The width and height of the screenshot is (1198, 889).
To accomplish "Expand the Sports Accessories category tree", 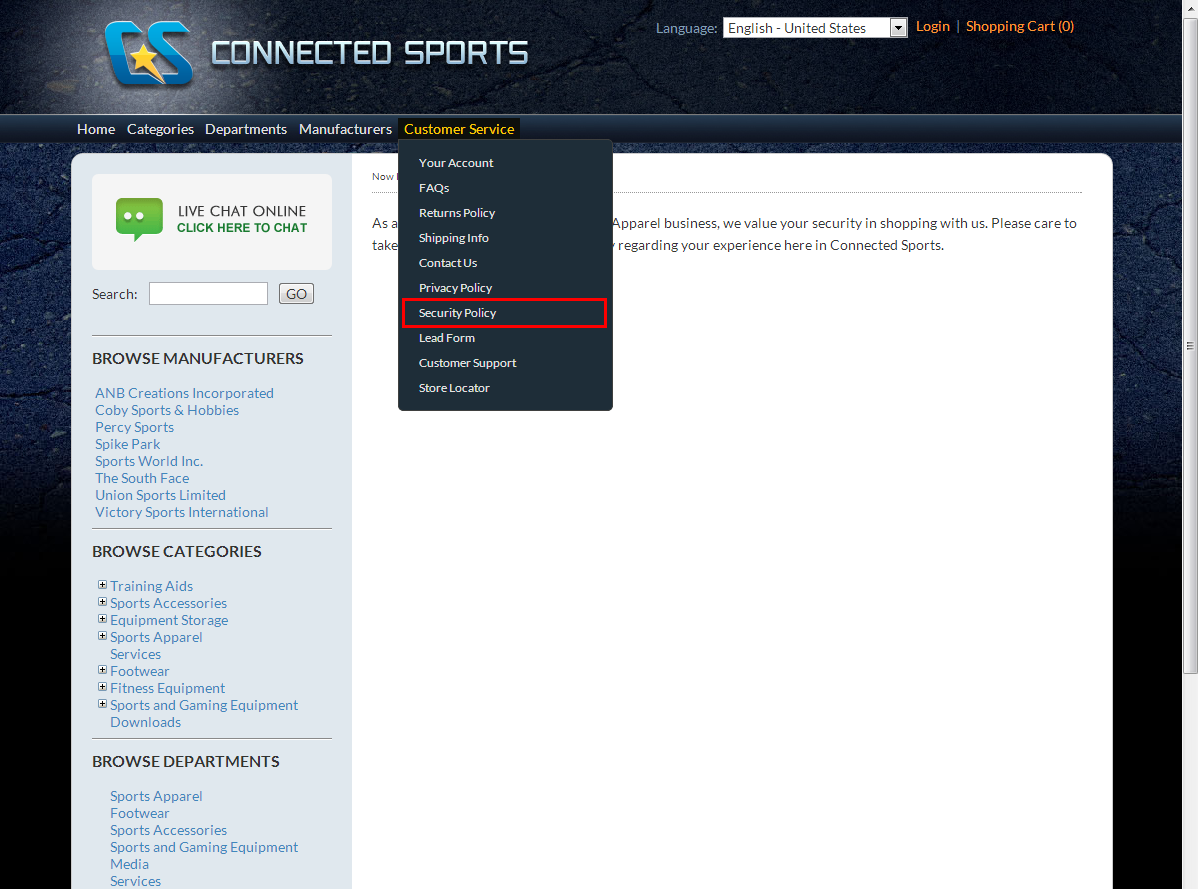I will click(102, 602).
